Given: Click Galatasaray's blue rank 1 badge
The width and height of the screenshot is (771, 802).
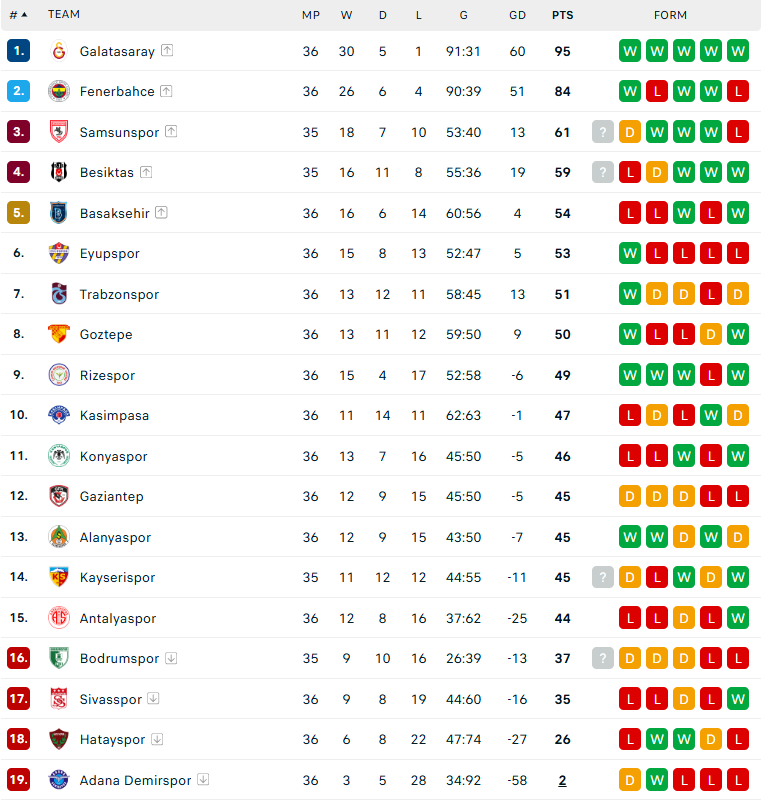Looking at the screenshot, I should pos(18,51).
